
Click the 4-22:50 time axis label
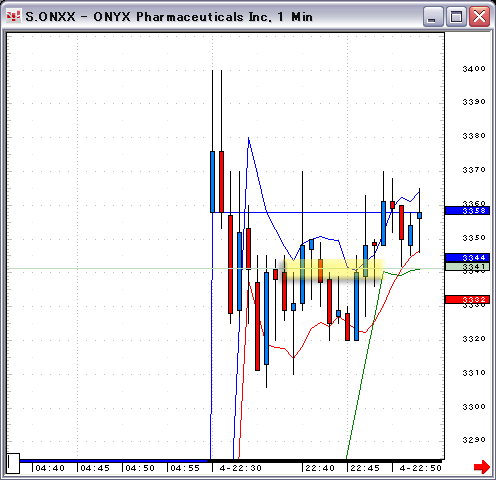(420, 468)
